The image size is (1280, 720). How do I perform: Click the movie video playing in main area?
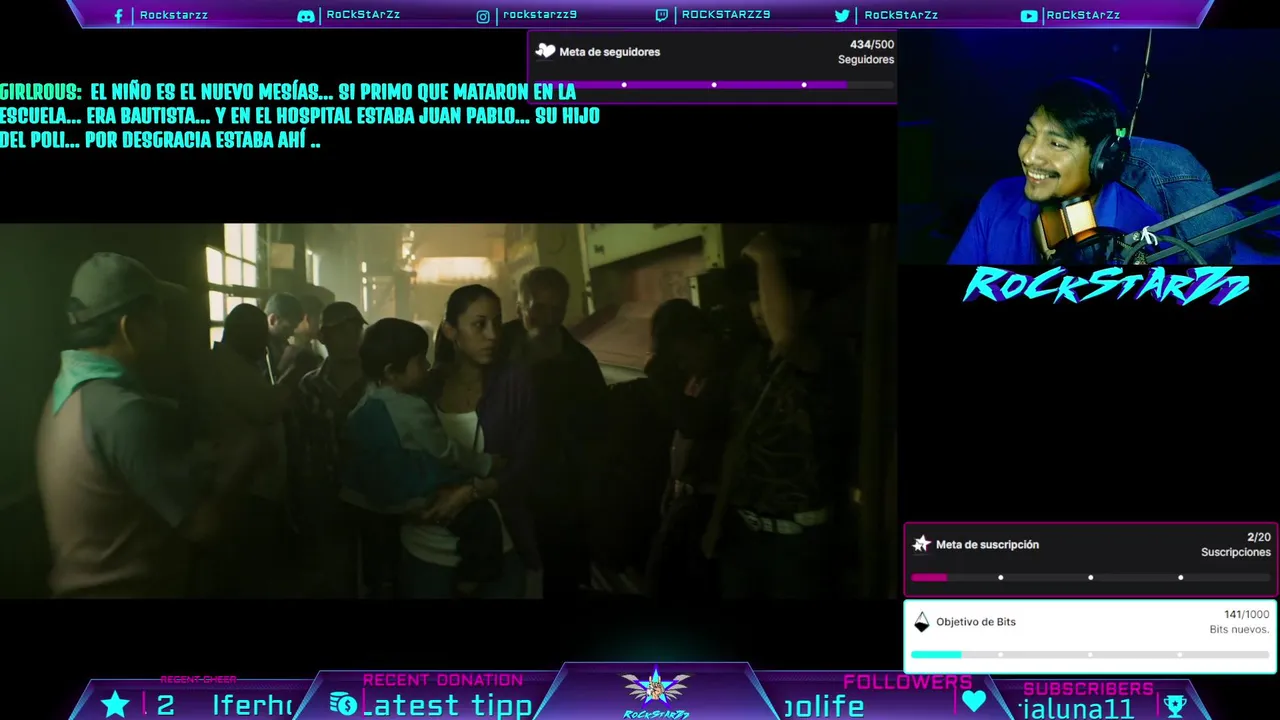(x=448, y=411)
